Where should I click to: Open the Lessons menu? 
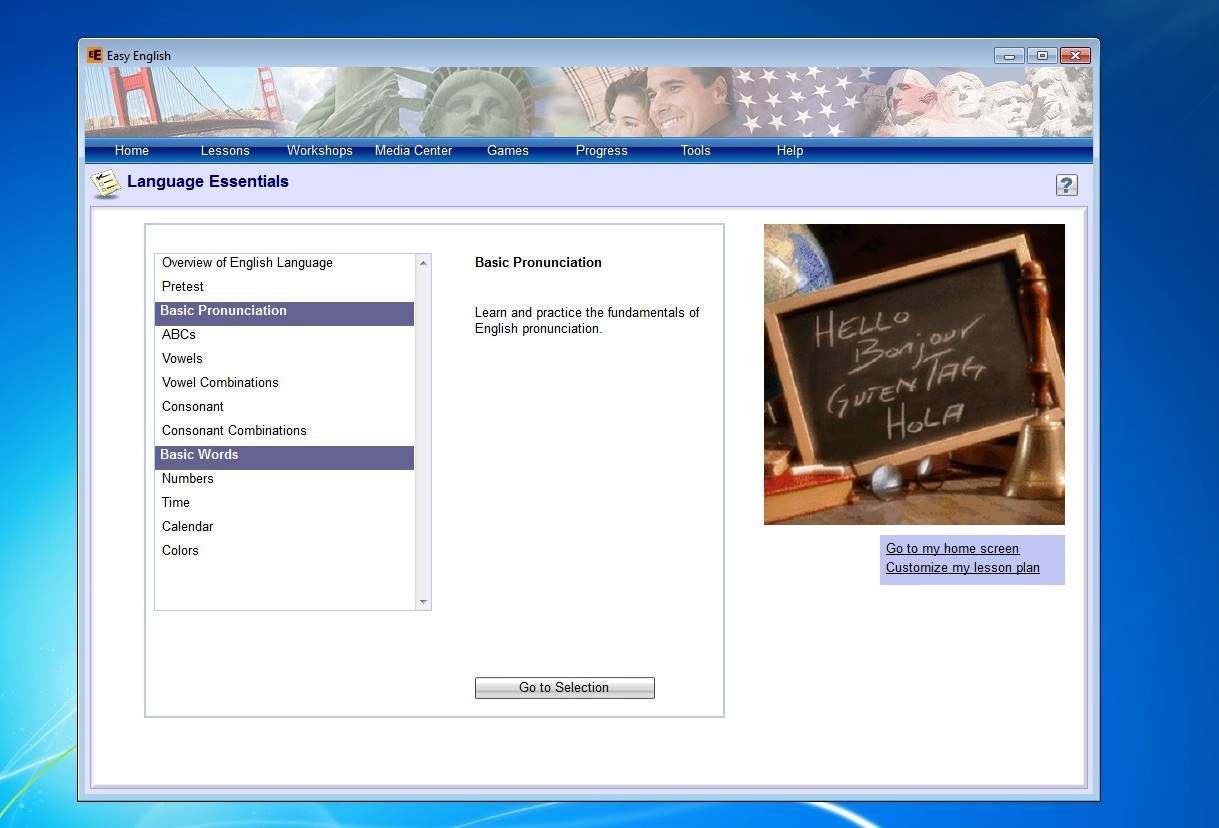coord(225,151)
